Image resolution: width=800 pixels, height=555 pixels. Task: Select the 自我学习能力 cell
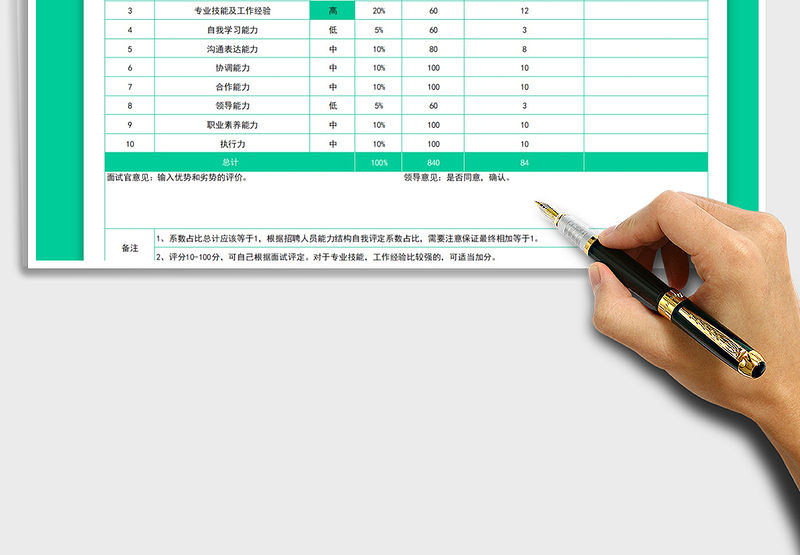[232, 30]
